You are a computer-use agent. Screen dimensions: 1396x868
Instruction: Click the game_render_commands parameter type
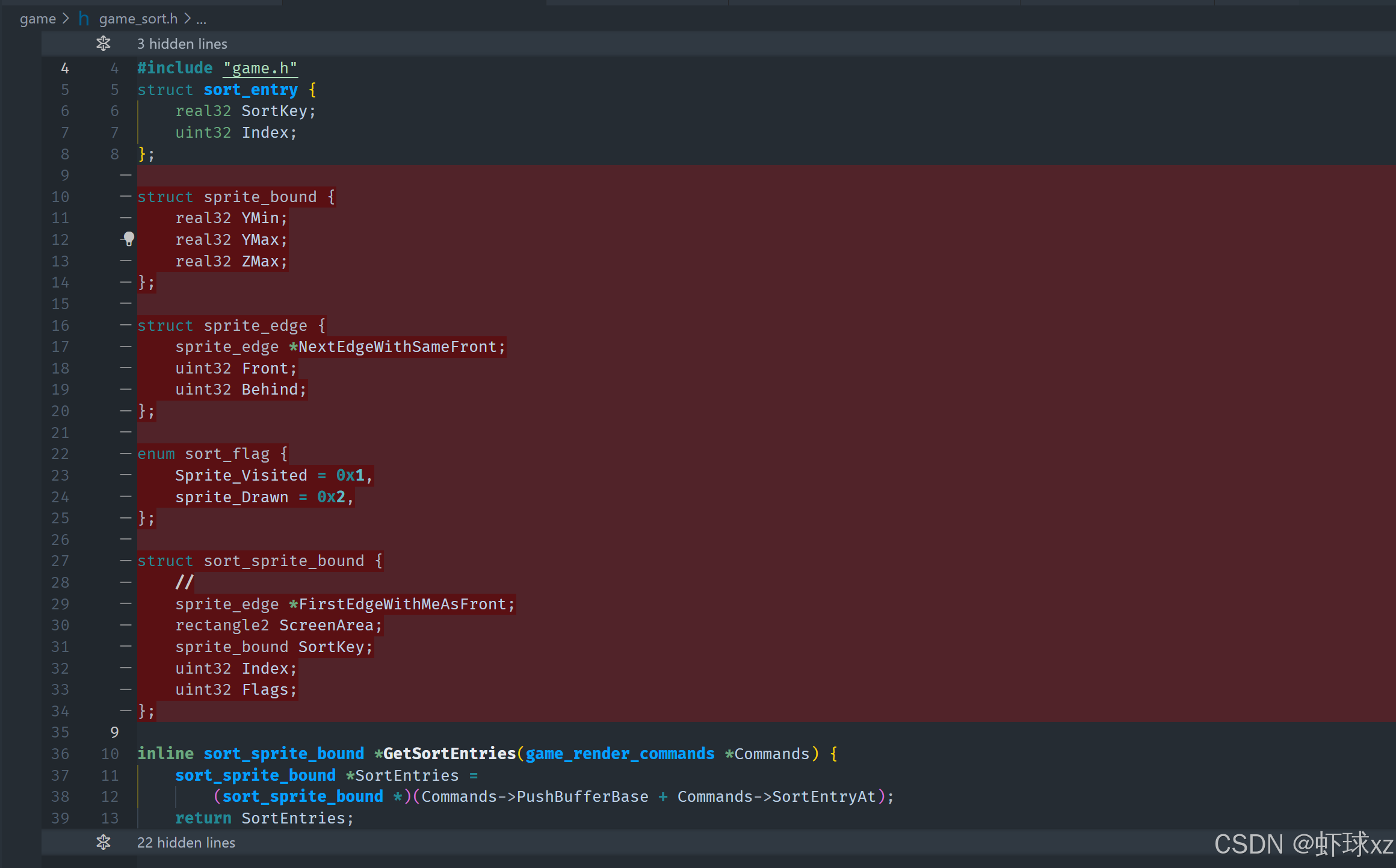[x=620, y=754]
